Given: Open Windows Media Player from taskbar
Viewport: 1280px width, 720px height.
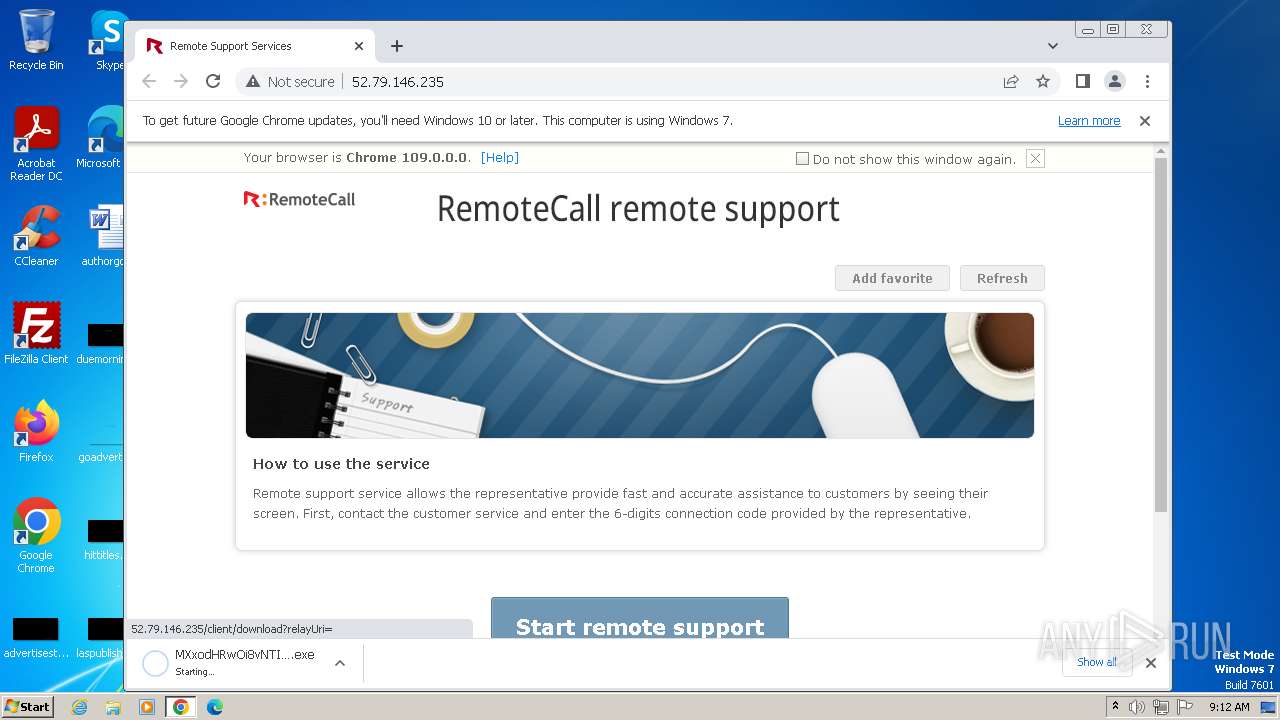Looking at the screenshot, I should click(147, 707).
